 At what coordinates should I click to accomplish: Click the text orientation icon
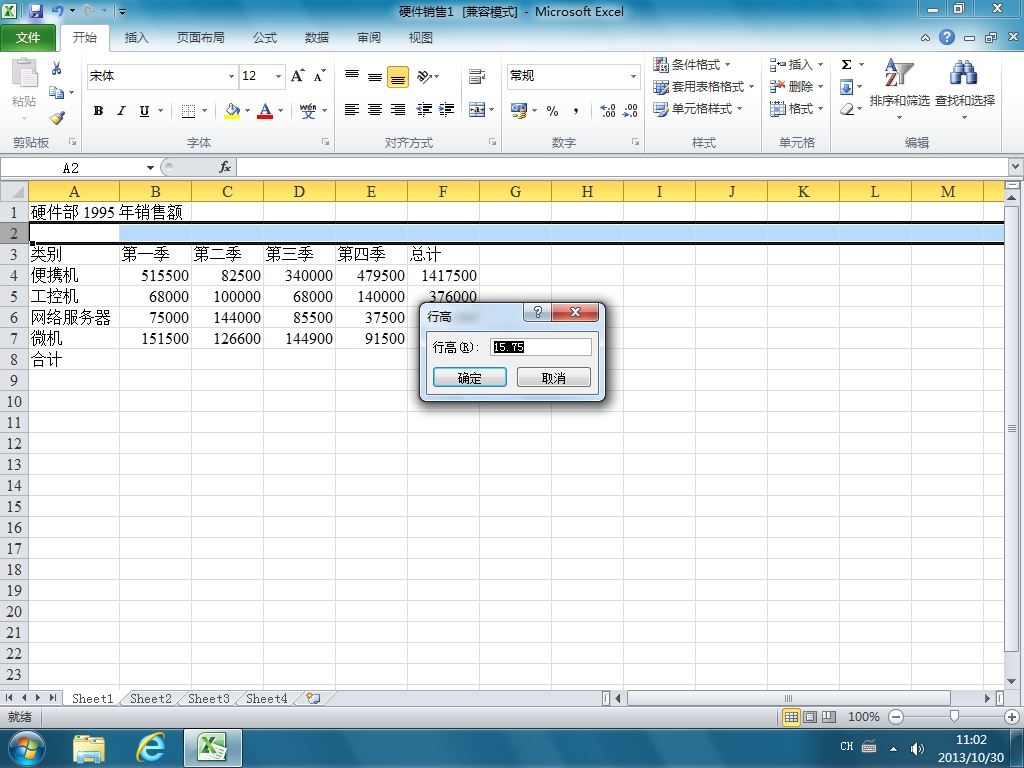click(424, 76)
